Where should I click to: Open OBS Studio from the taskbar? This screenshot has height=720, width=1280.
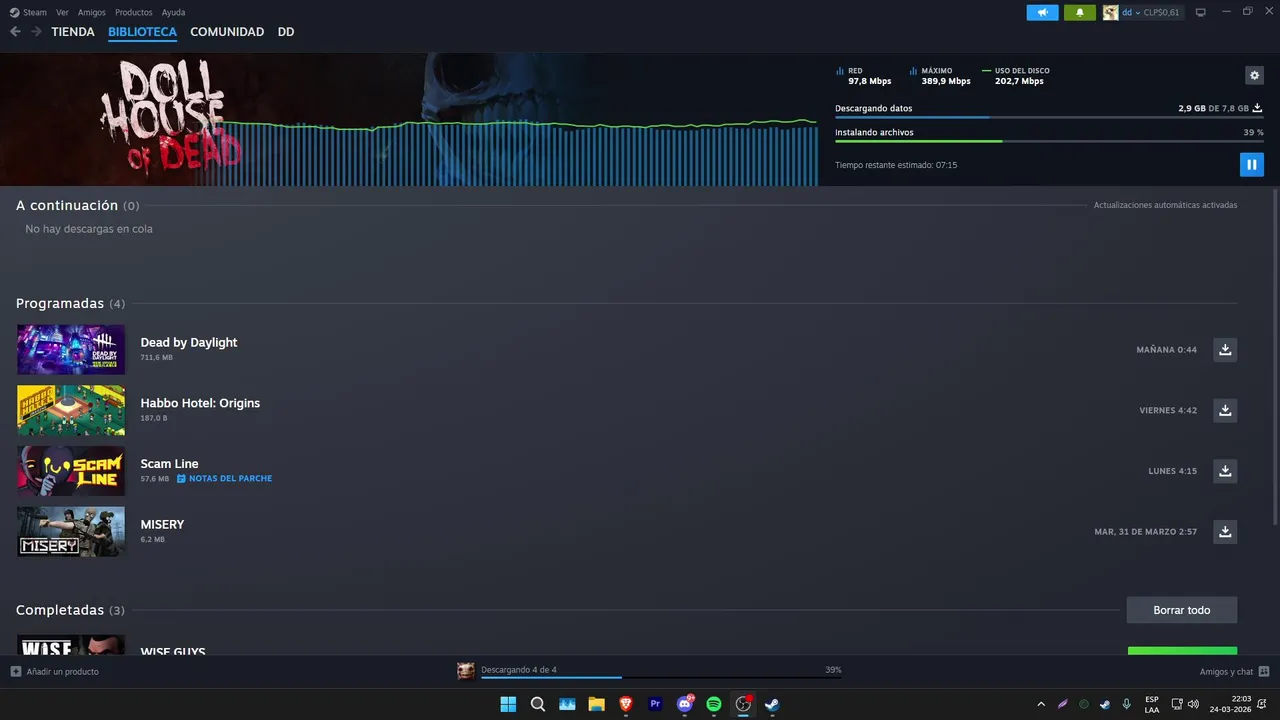pyautogui.click(x=743, y=704)
